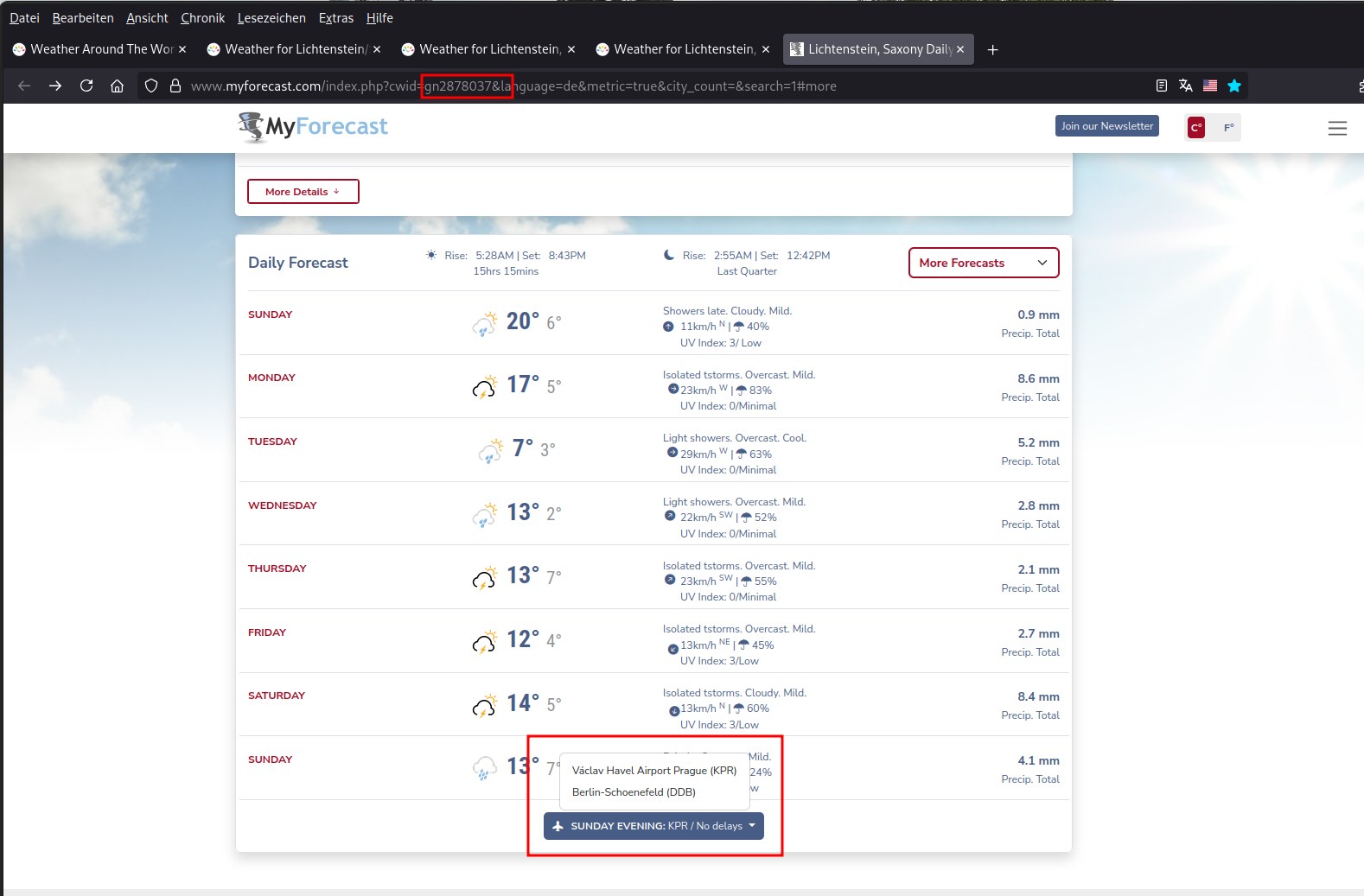
Task: Switch to Weather Around The World tab
Action: [100, 49]
